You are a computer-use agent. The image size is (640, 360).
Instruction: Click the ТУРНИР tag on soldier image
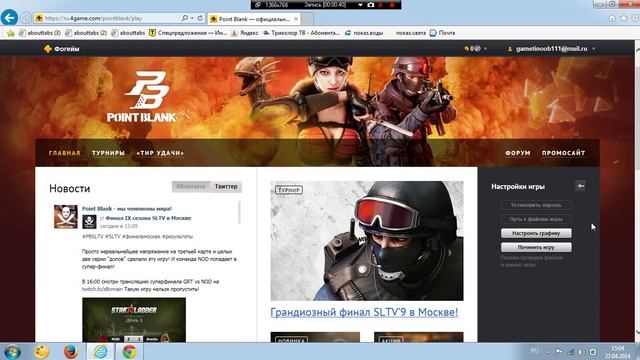click(x=289, y=190)
